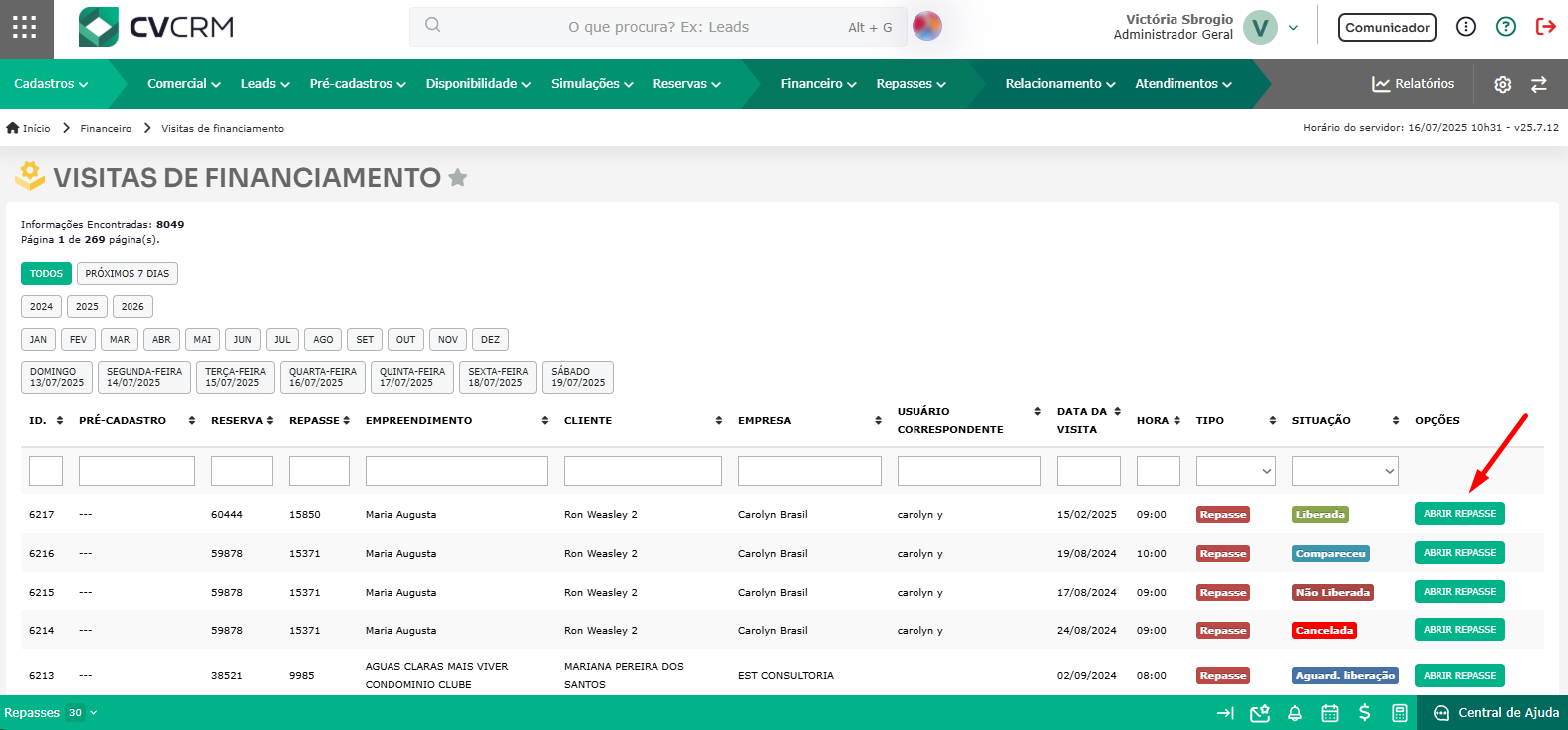Screen dimensions: 1568x730
Task: Filter by year 2025
Action: click(x=87, y=307)
